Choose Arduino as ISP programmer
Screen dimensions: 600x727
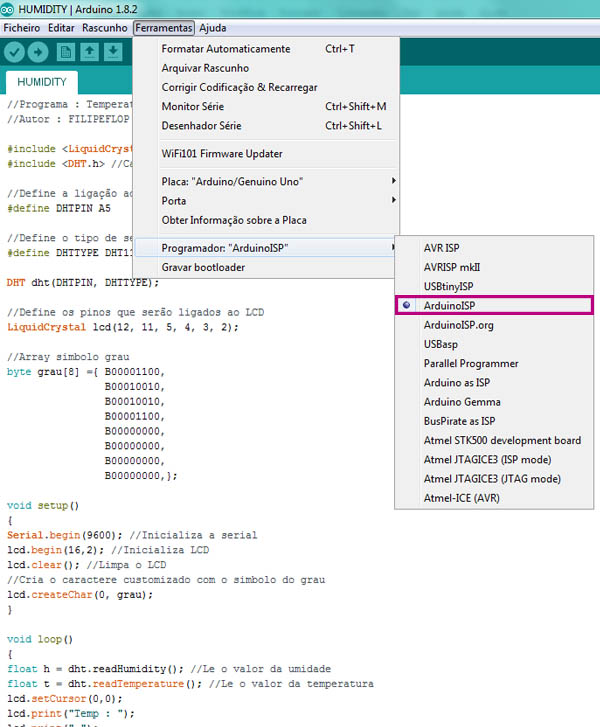pyautogui.click(x=494, y=383)
